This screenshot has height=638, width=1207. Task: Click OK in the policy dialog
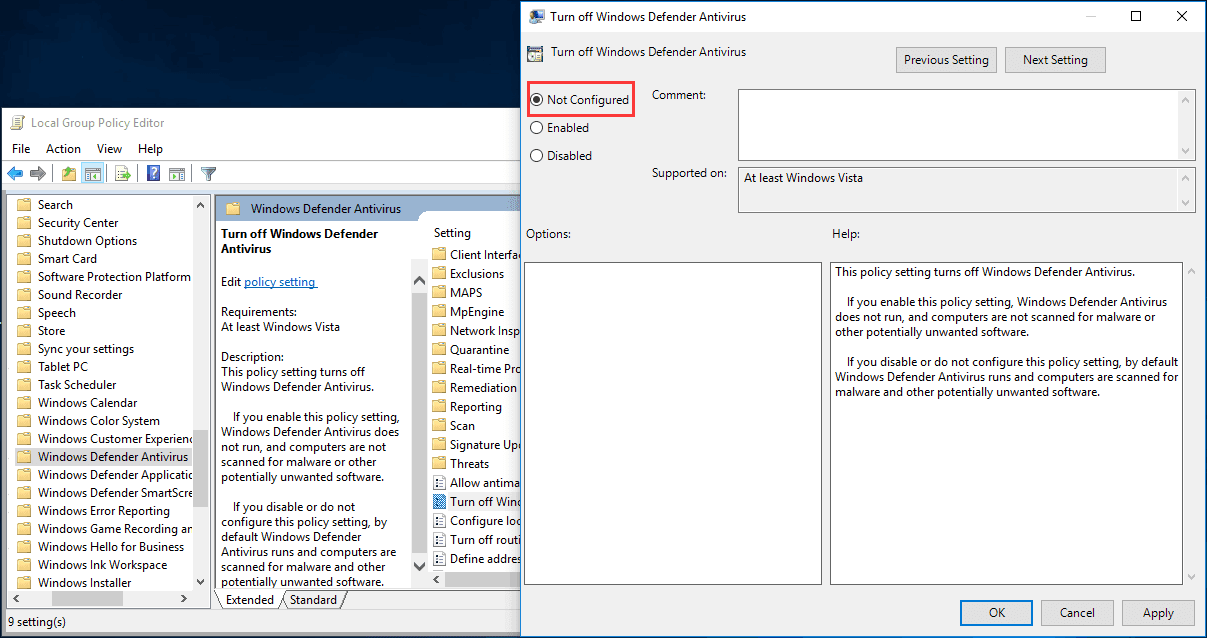tap(997, 613)
